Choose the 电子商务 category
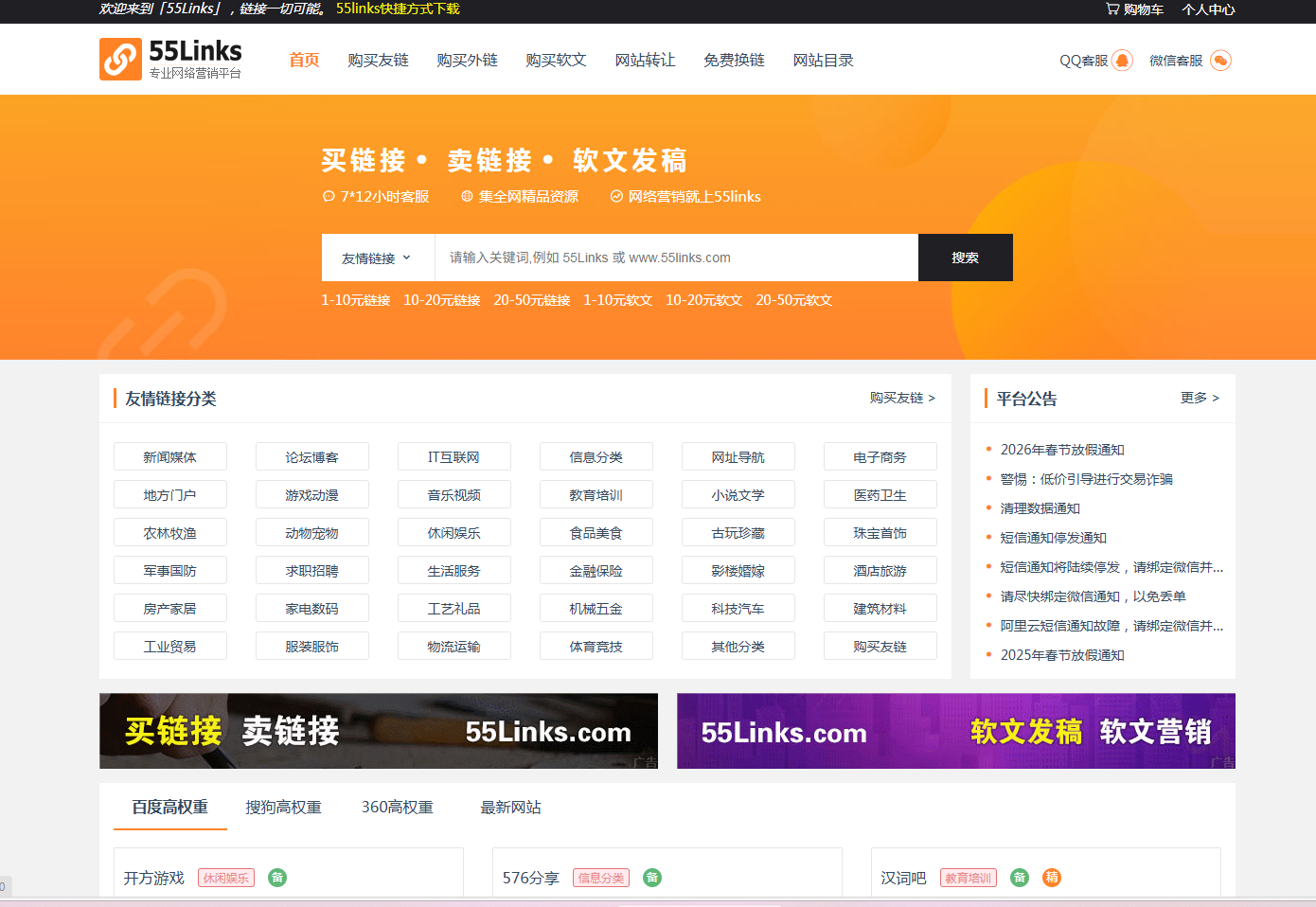 point(880,456)
